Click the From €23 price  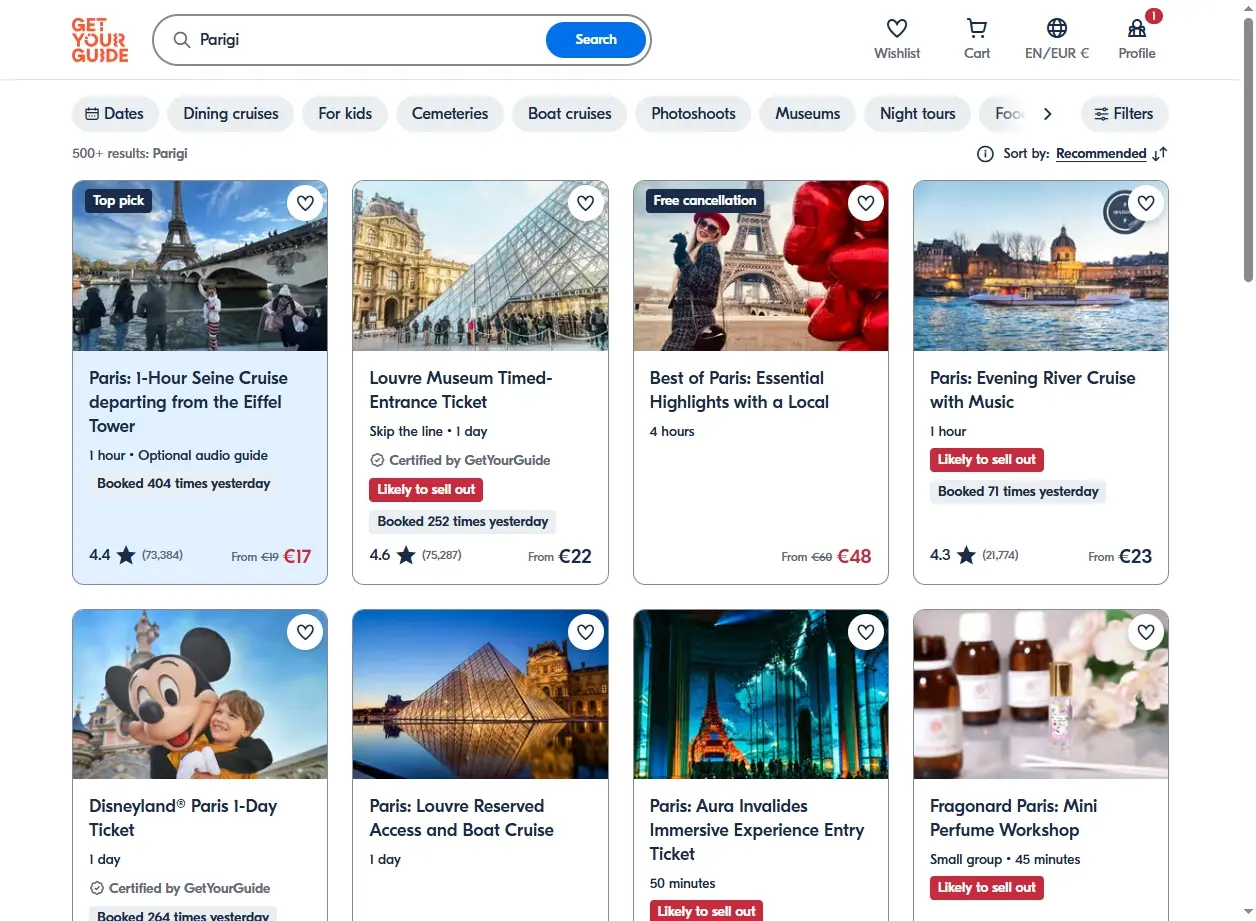1120,556
